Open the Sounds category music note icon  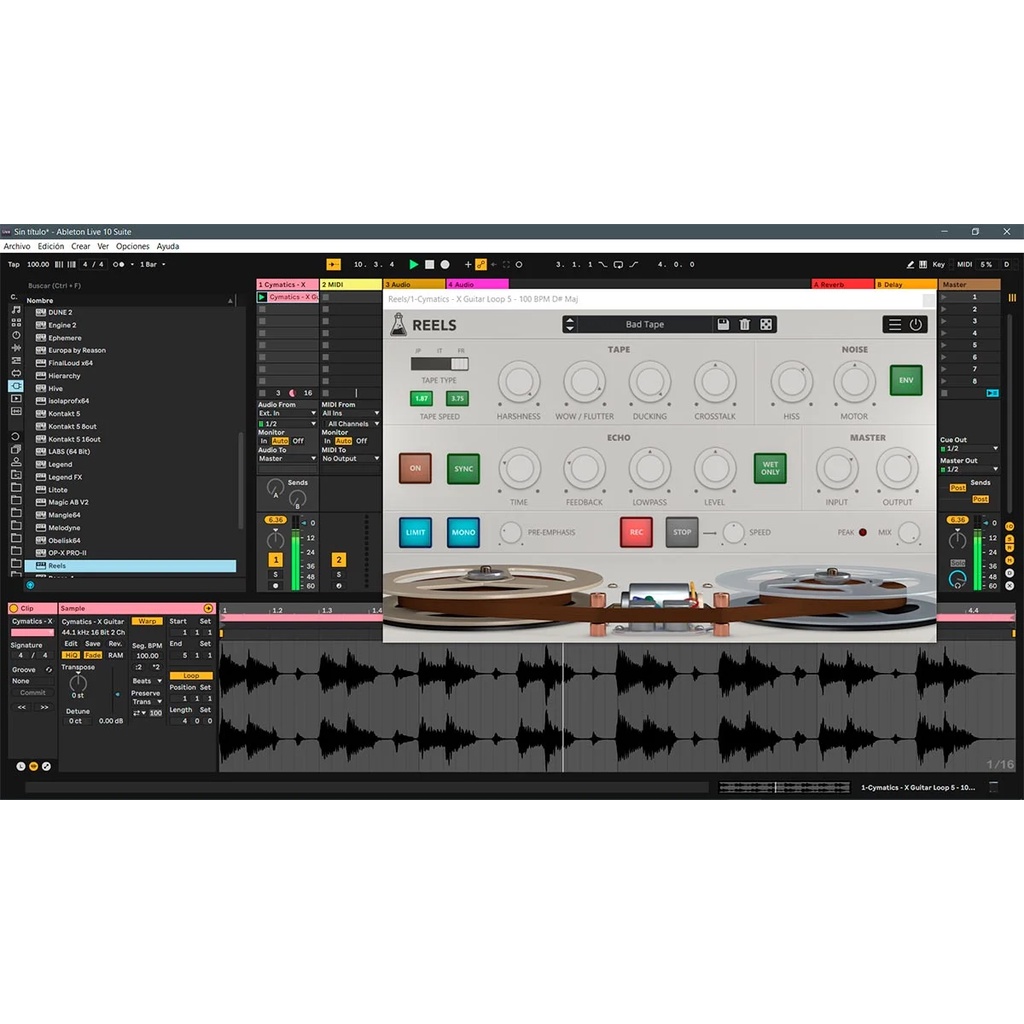[x=16, y=310]
